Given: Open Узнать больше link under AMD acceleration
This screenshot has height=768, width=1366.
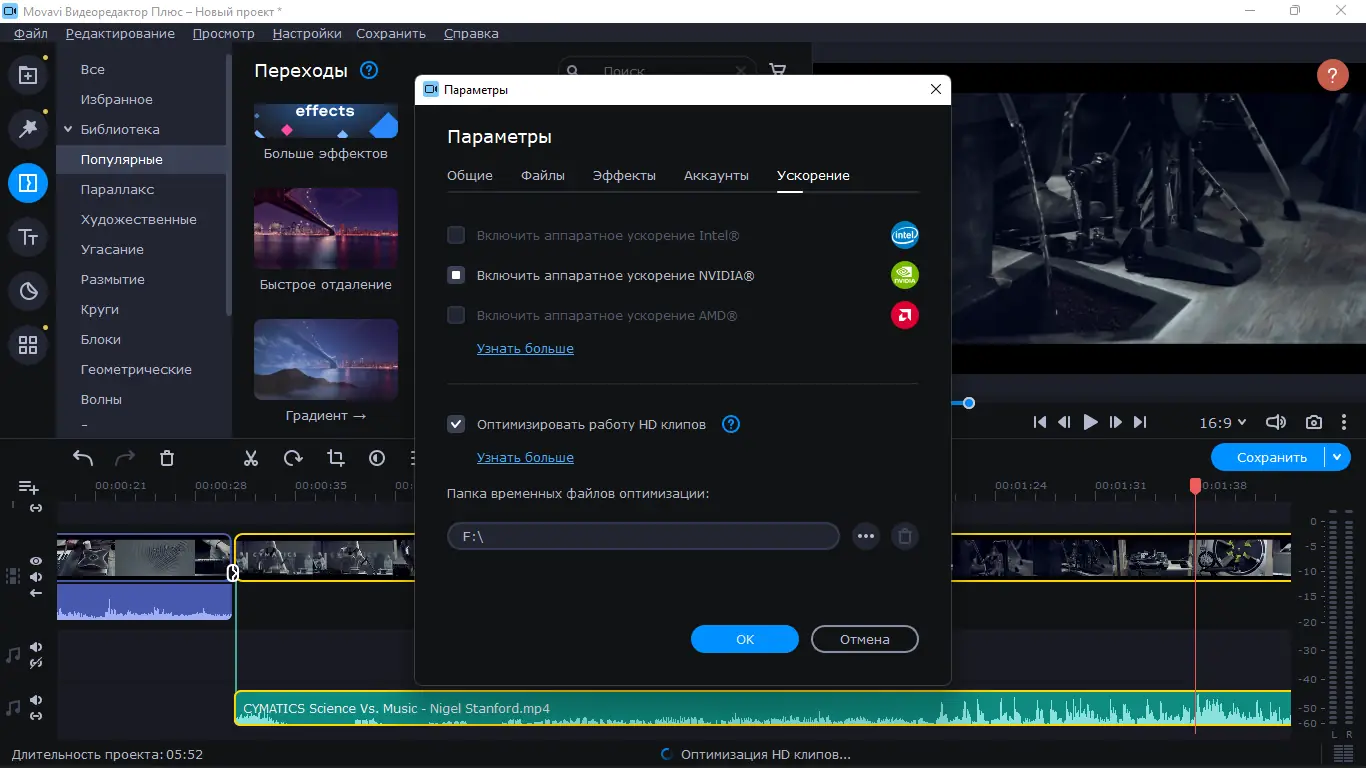Looking at the screenshot, I should 525,348.
